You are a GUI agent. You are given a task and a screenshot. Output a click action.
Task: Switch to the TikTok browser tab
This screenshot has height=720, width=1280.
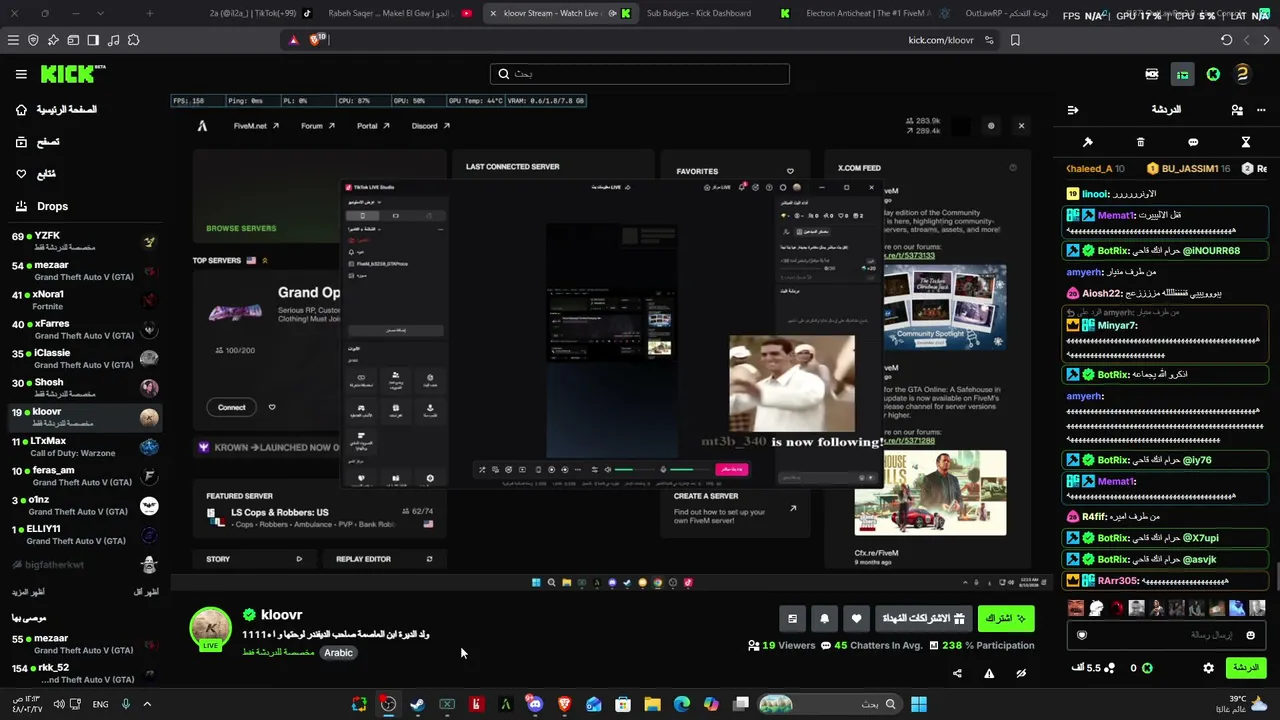[260, 13]
